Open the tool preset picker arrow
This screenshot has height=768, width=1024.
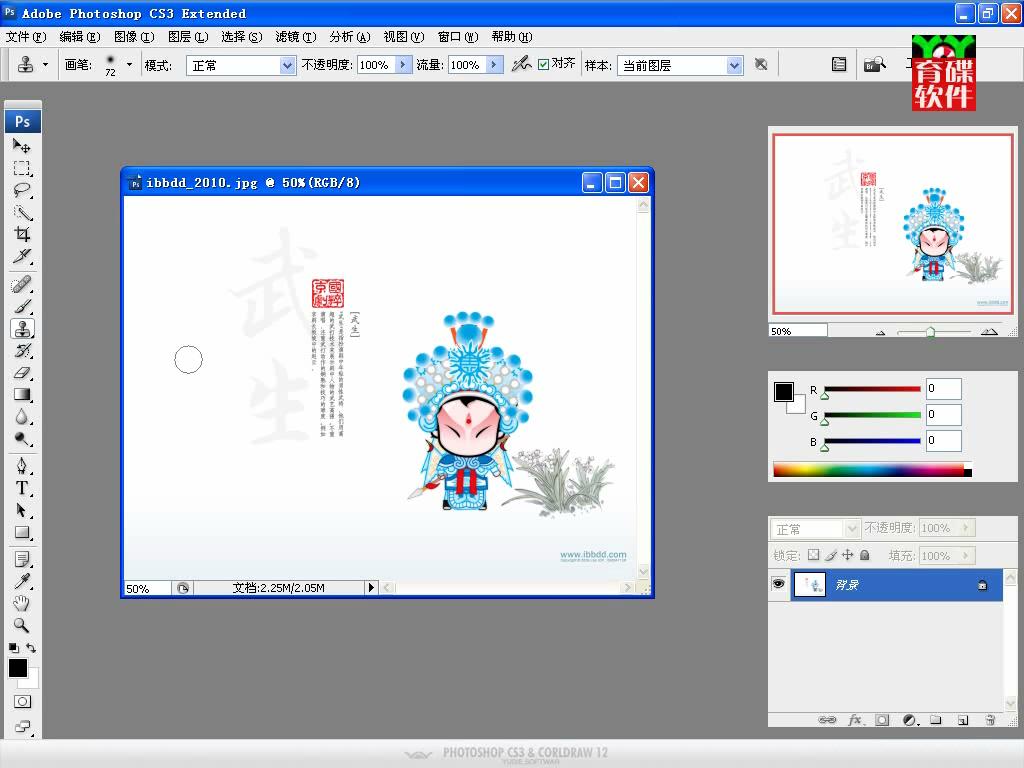click(x=45, y=64)
